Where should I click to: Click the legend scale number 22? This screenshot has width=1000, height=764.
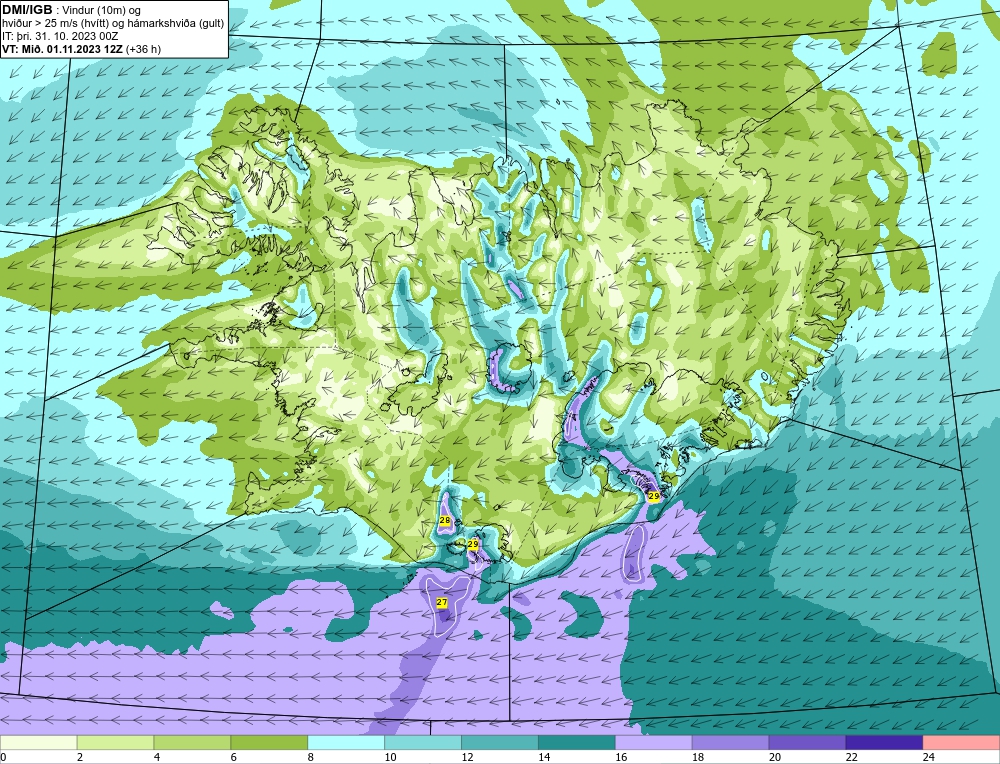(851, 757)
